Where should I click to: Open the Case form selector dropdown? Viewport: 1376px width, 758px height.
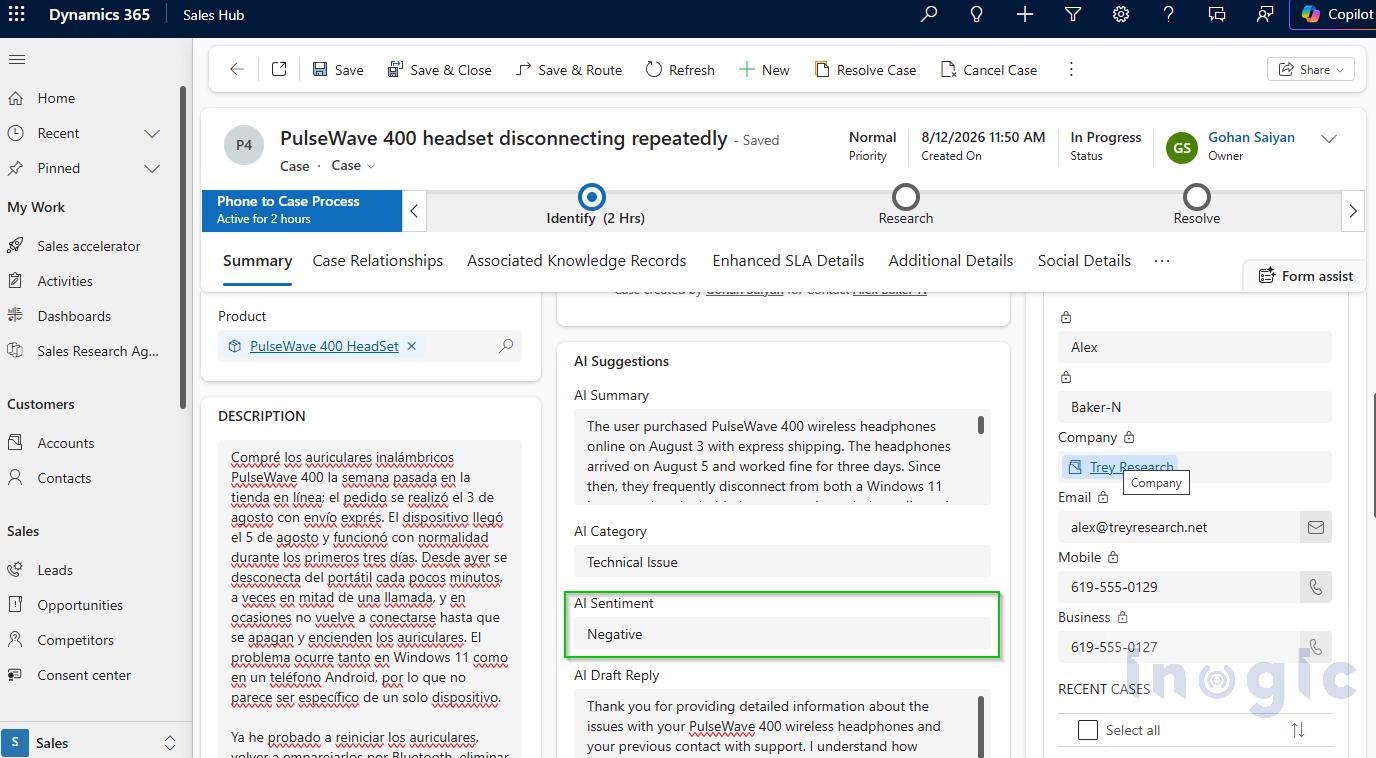(x=353, y=166)
